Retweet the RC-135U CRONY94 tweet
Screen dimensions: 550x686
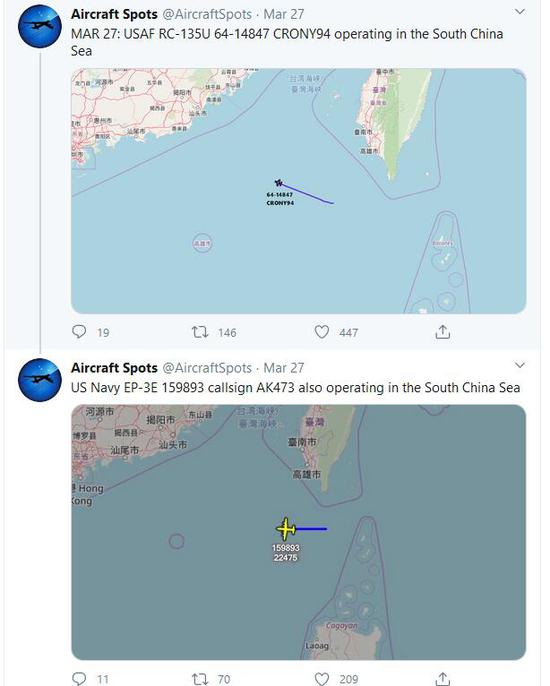(200, 332)
